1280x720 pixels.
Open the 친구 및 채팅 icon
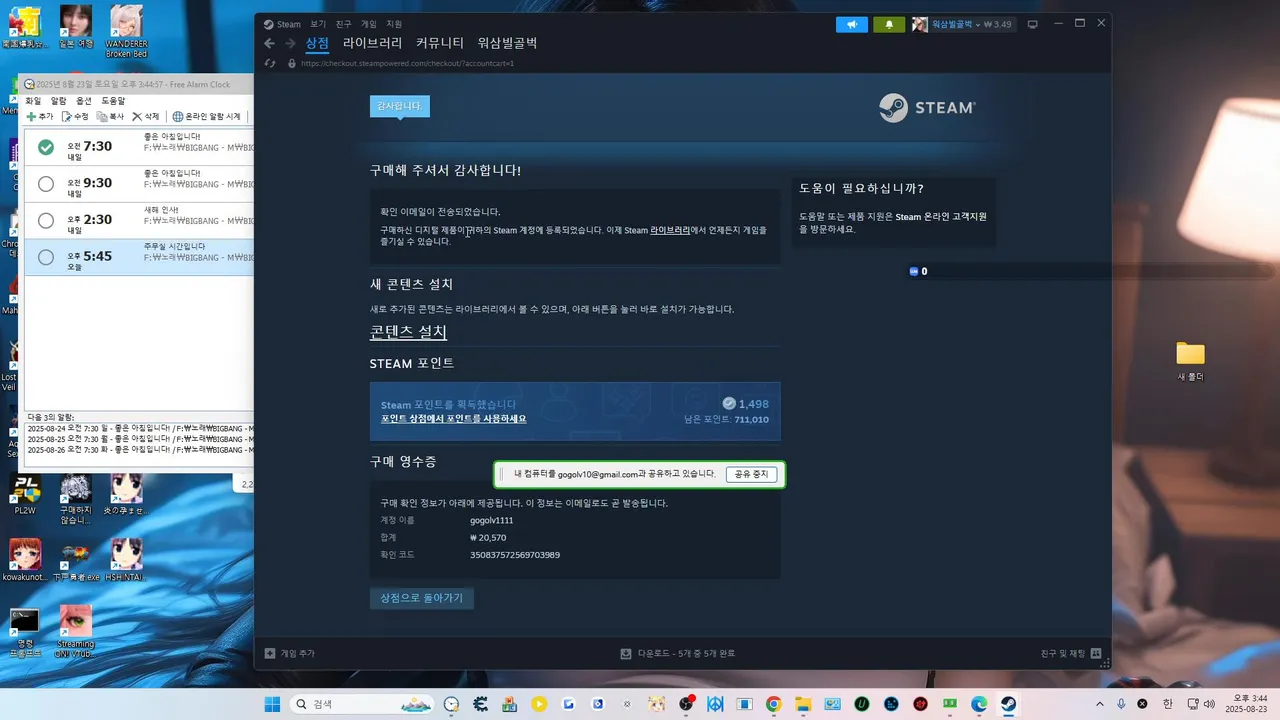click(1097, 653)
